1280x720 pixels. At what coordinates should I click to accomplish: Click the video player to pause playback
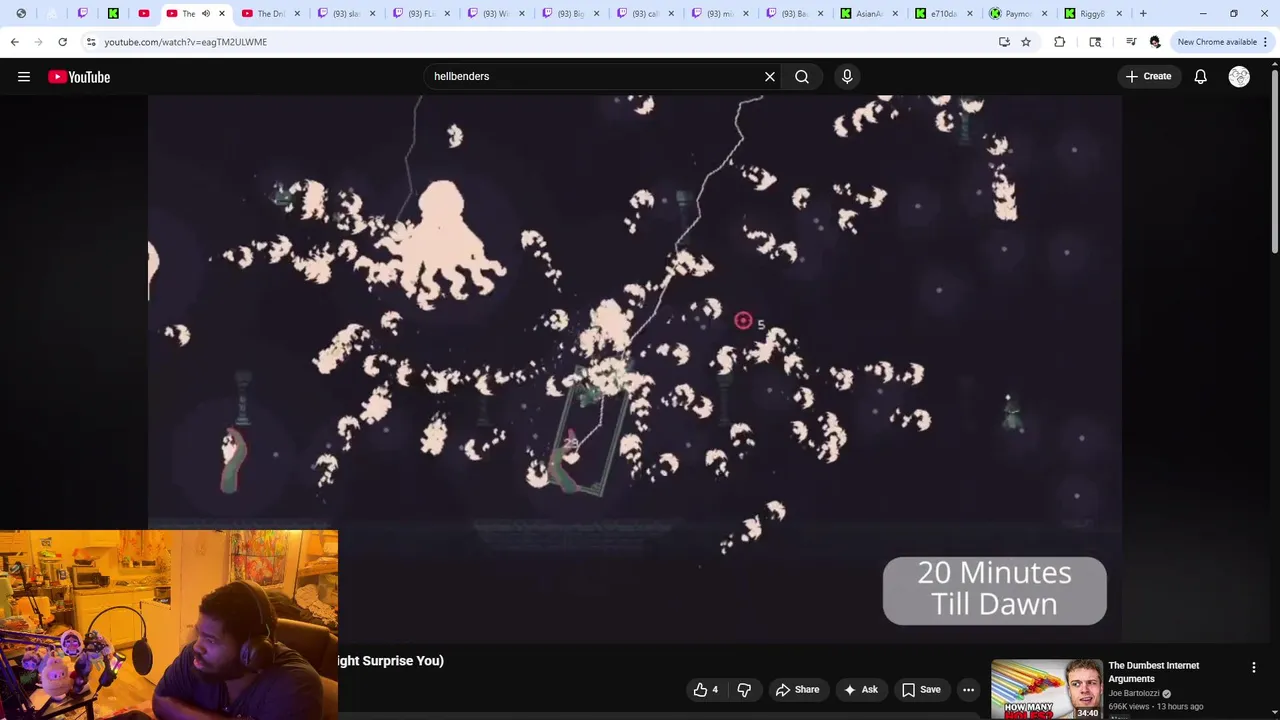tap(634, 370)
